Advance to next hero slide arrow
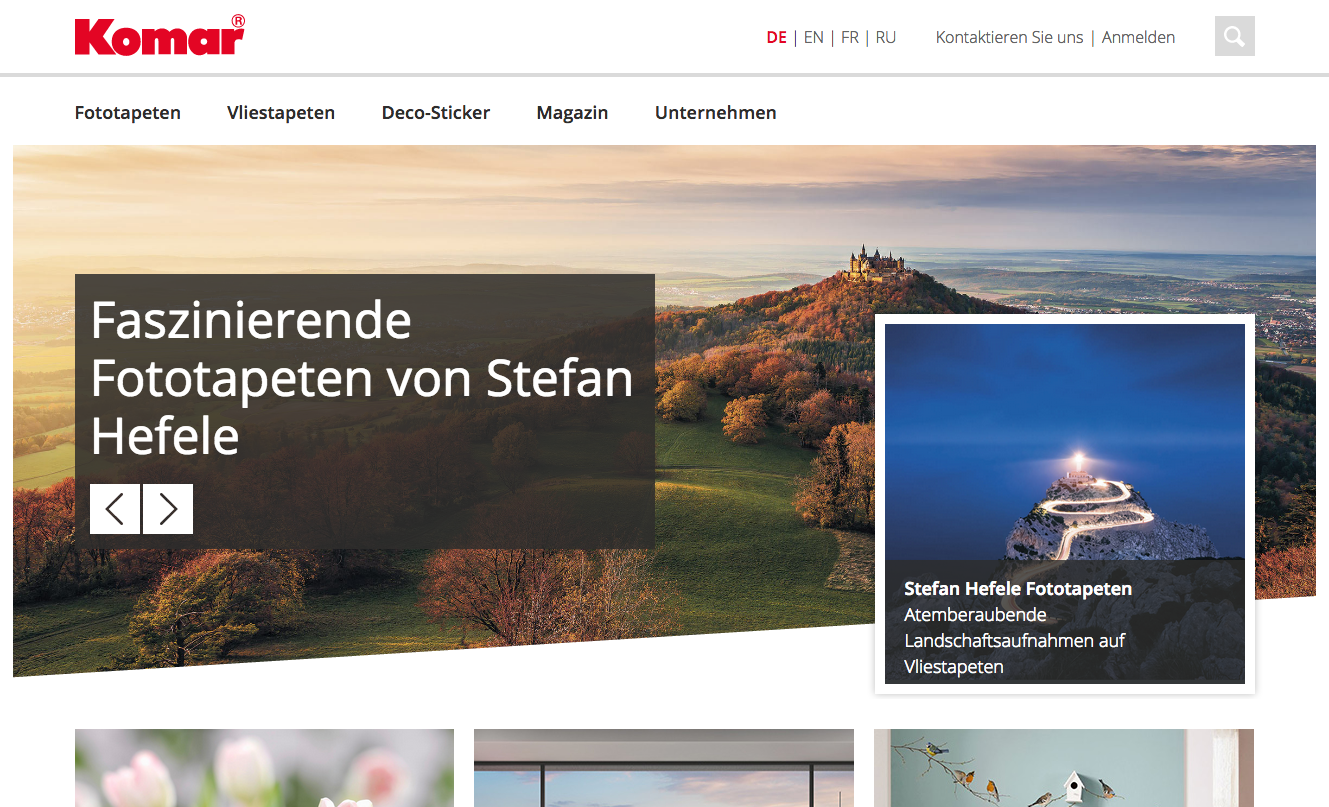The width and height of the screenshot is (1329, 807). [168, 509]
